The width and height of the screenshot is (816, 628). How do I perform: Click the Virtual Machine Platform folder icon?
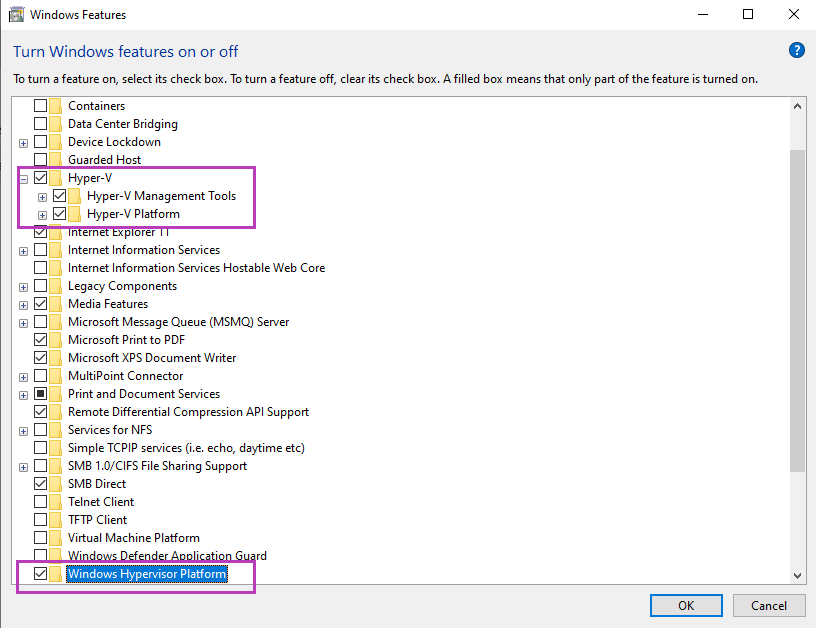pos(55,537)
